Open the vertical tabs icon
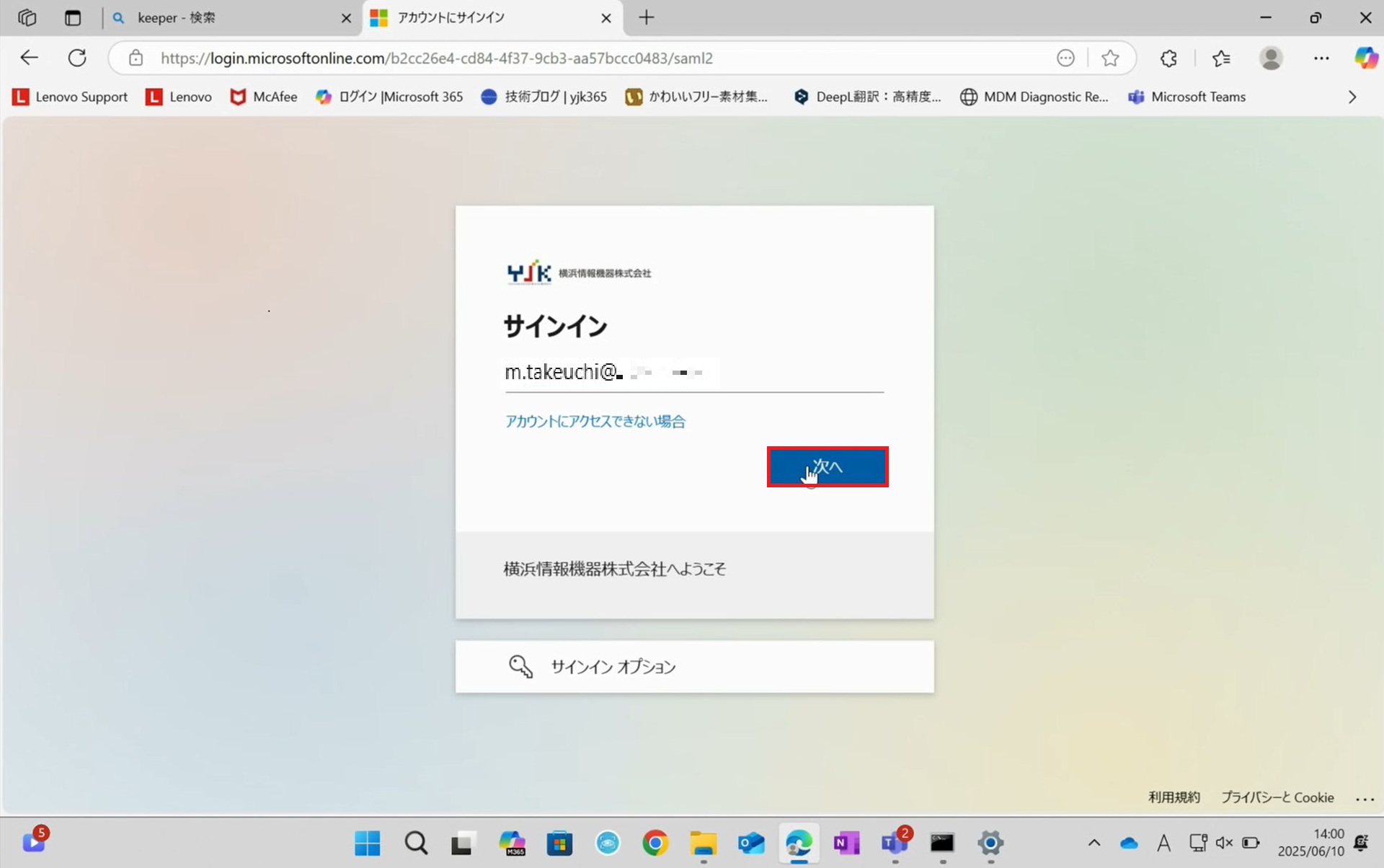Image resolution: width=1384 pixels, height=868 pixels. click(x=73, y=18)
